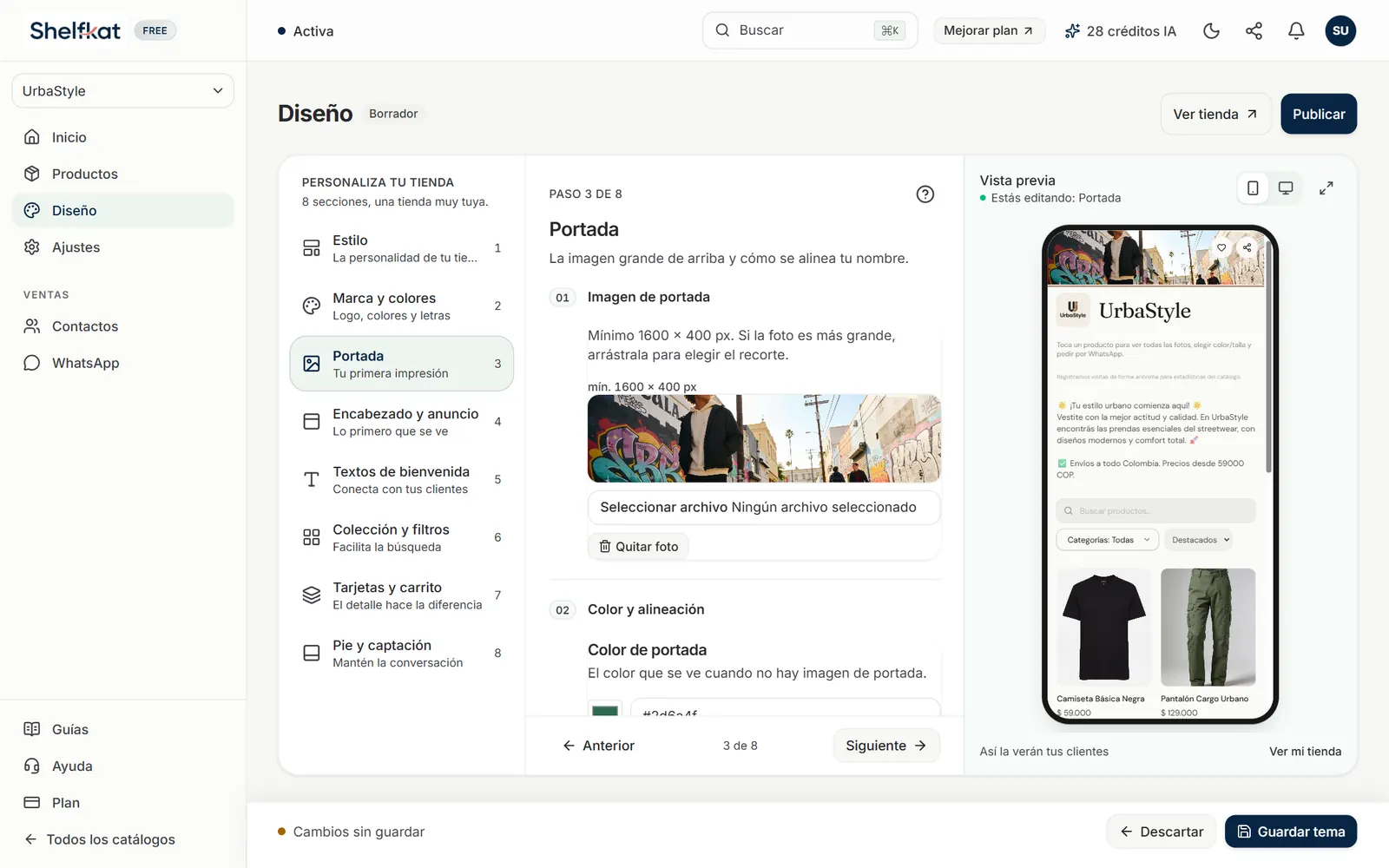
Task: Click the share icon in the phone preview
Action: 1247,247
